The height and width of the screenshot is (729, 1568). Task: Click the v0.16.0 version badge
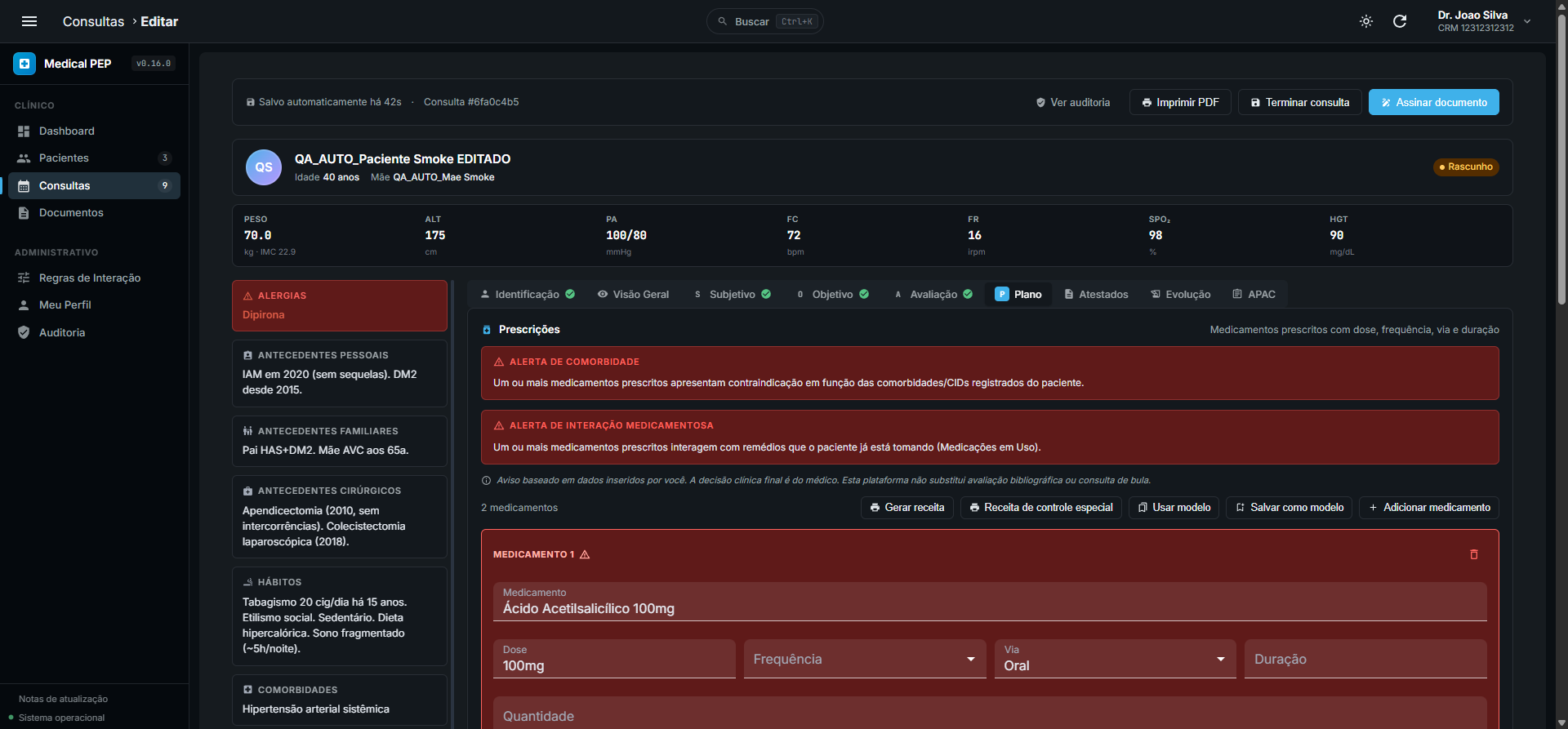[154, 63]
